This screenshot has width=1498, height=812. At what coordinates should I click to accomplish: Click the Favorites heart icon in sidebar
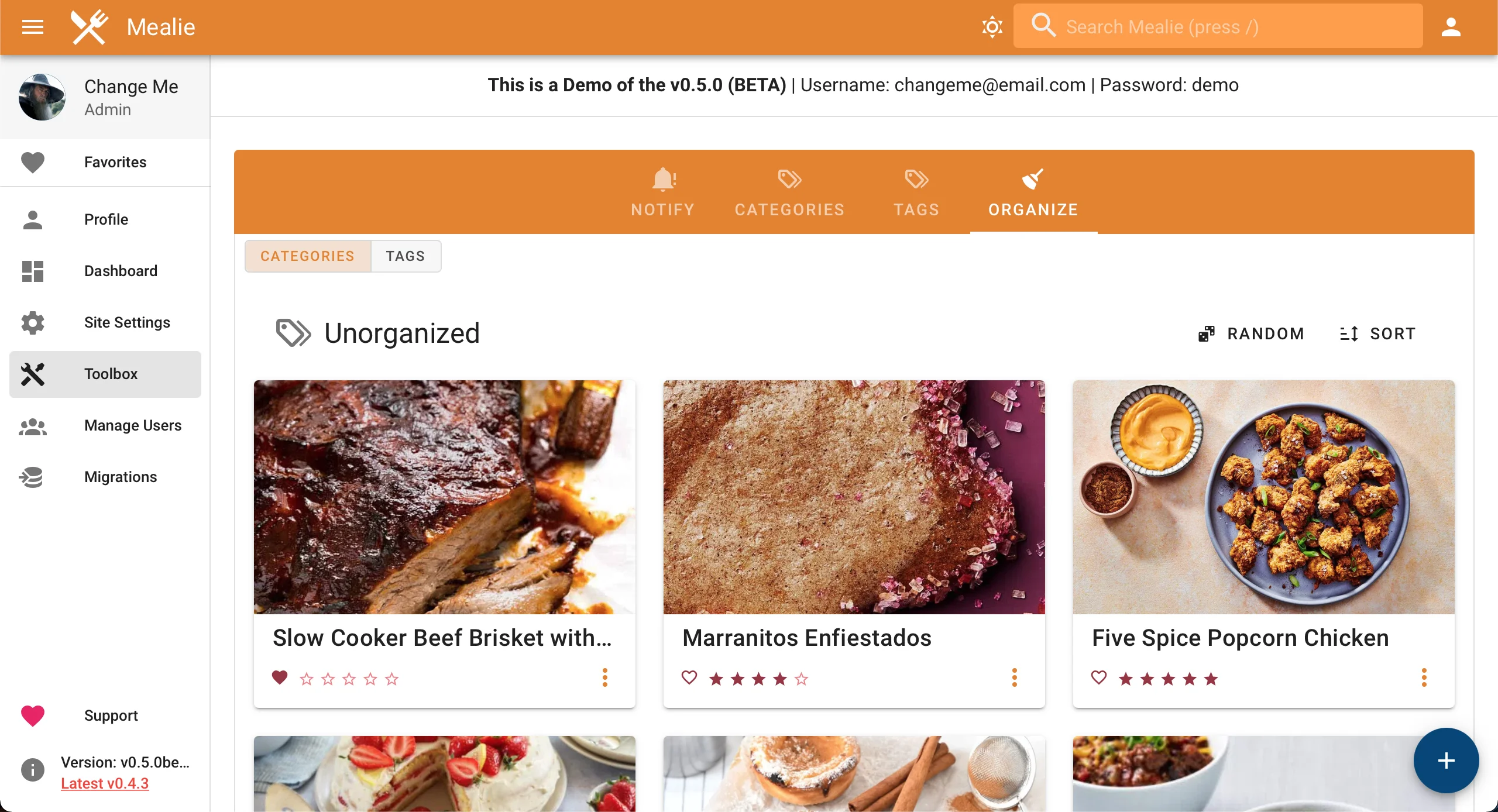pyautogui.click(x=33, y=161)
